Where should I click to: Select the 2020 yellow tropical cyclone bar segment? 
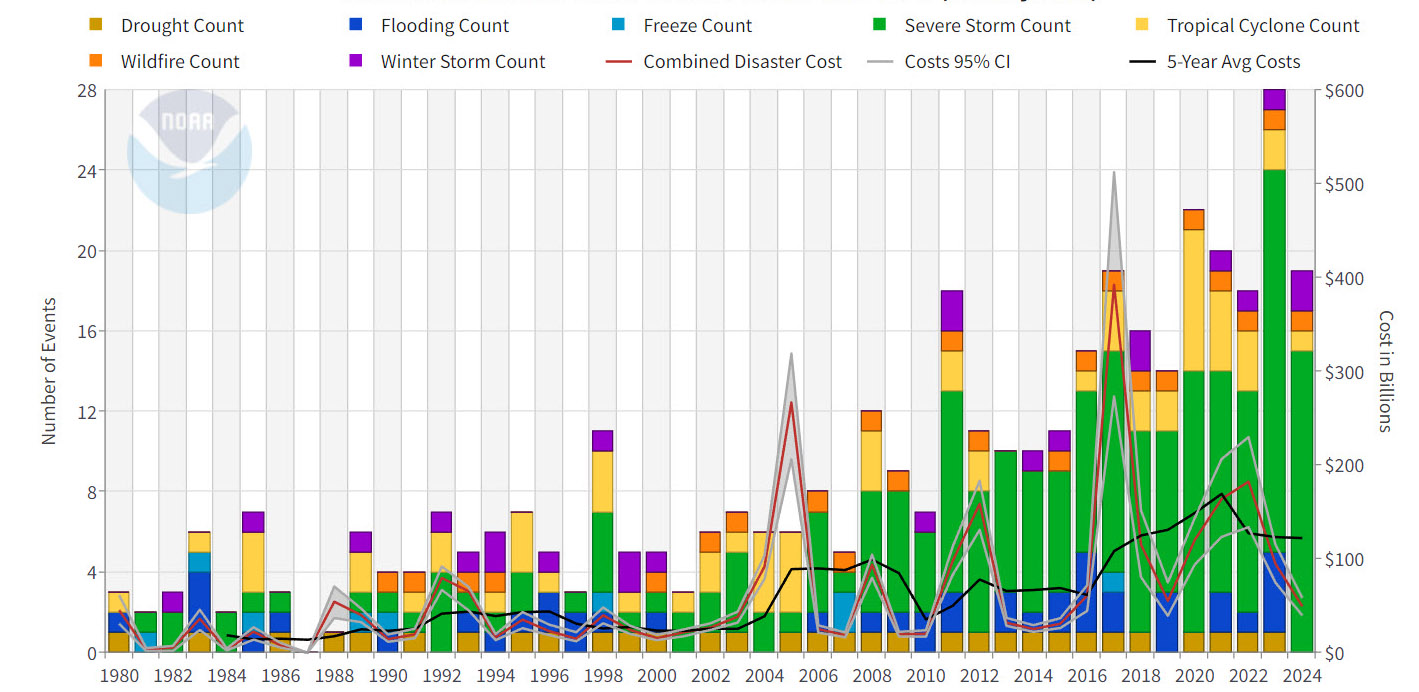(x=1193, y=300)
